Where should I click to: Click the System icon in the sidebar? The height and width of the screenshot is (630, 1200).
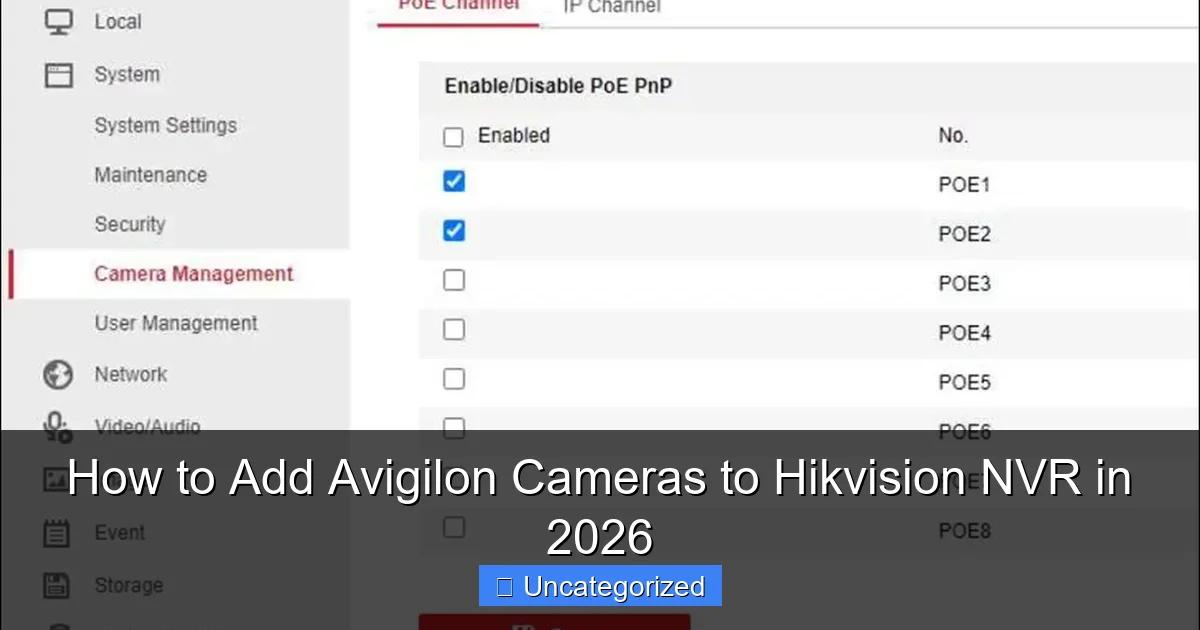(x=60, y=74)
